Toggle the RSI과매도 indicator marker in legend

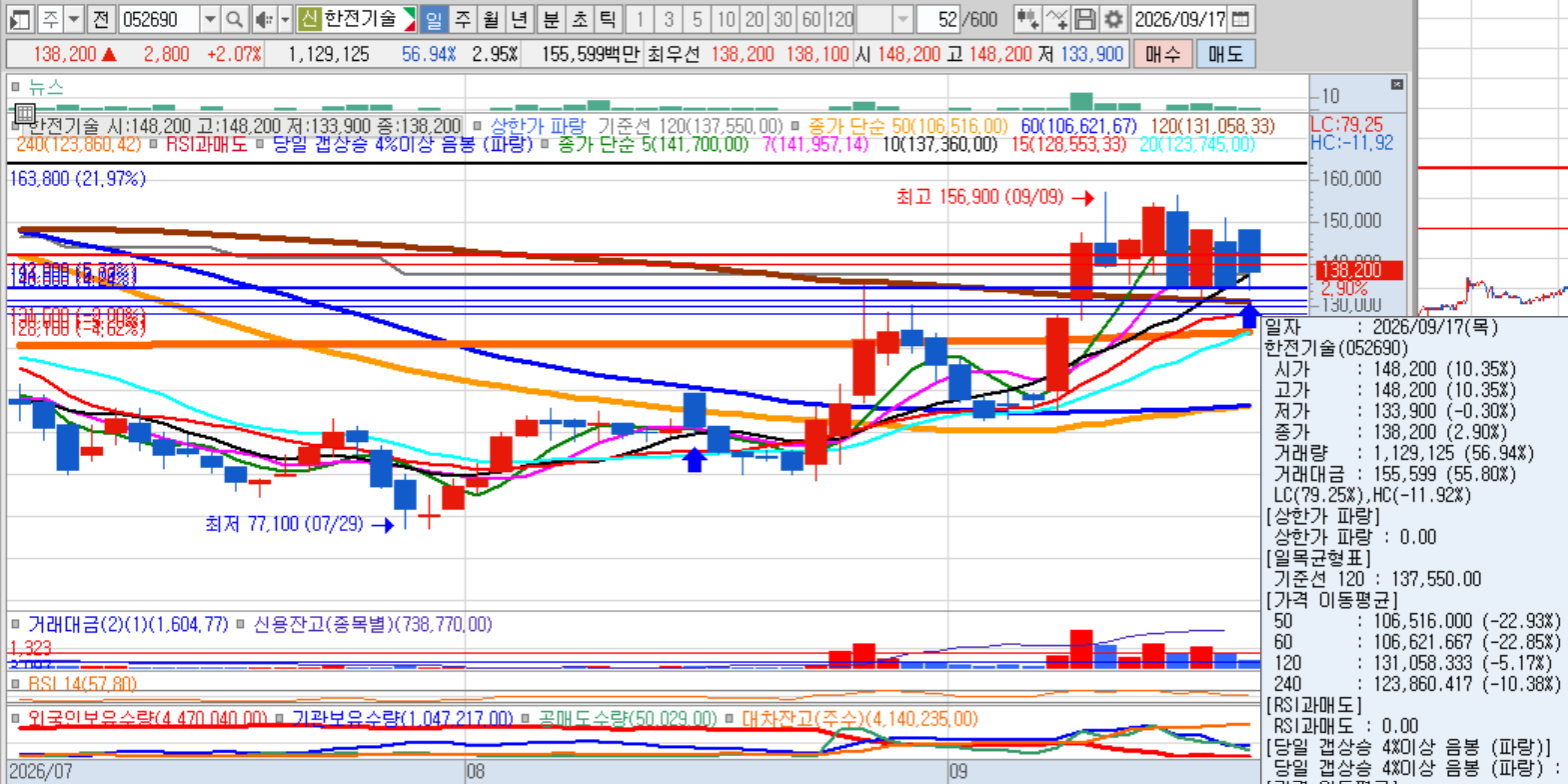tap(153, 144)
